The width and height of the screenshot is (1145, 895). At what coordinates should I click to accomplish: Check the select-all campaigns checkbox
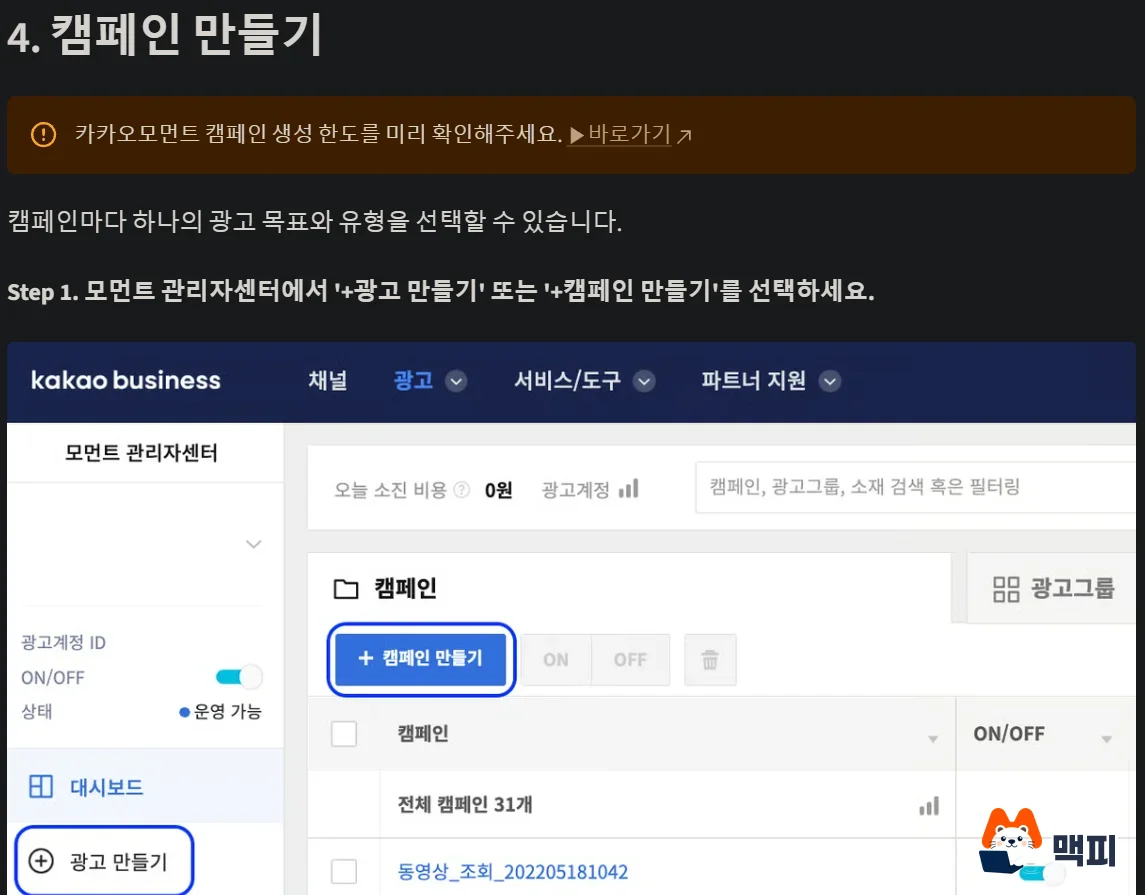[344, 734]
